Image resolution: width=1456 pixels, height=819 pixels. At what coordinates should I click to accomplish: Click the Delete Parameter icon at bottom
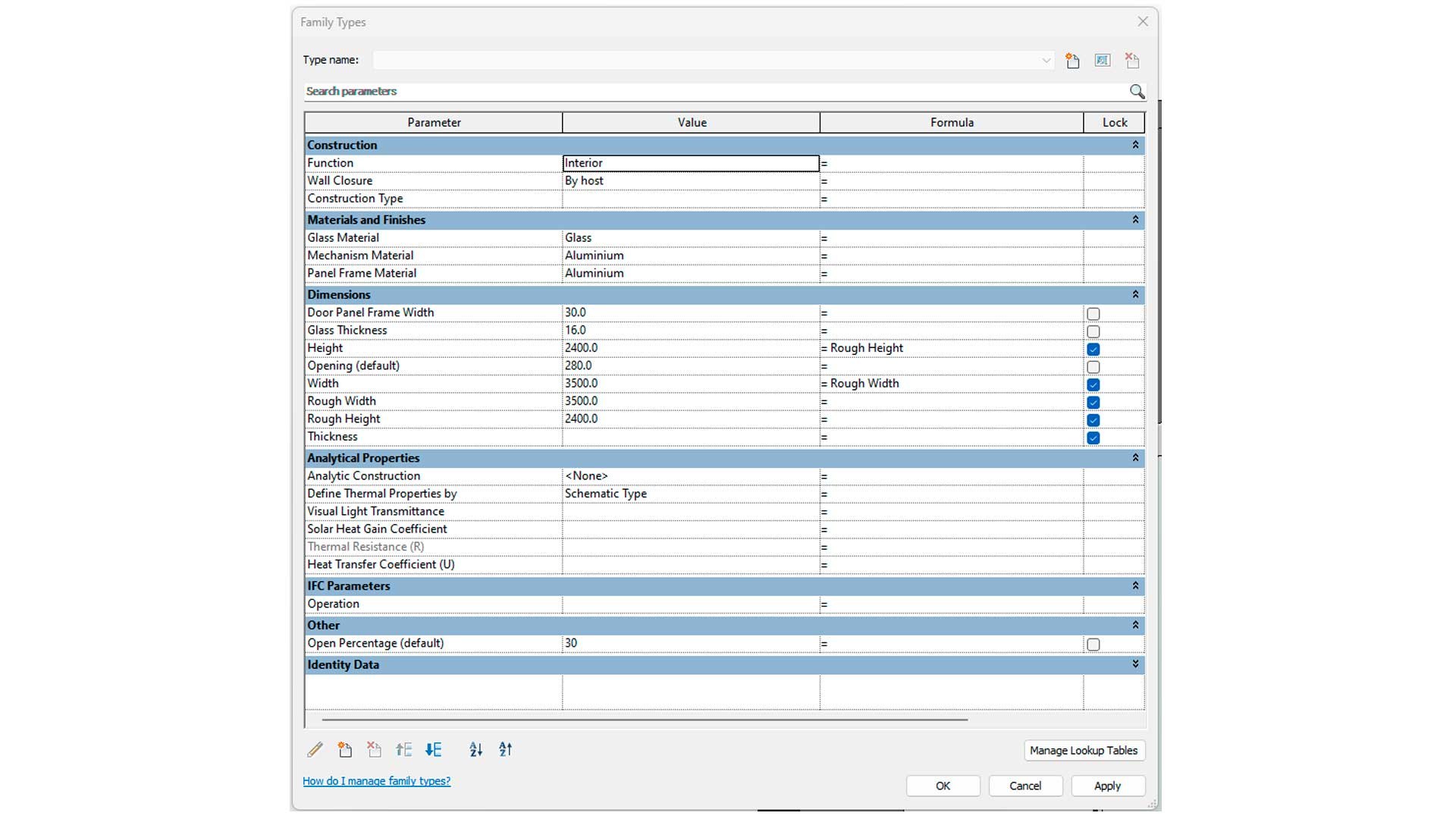coord(374,750)
